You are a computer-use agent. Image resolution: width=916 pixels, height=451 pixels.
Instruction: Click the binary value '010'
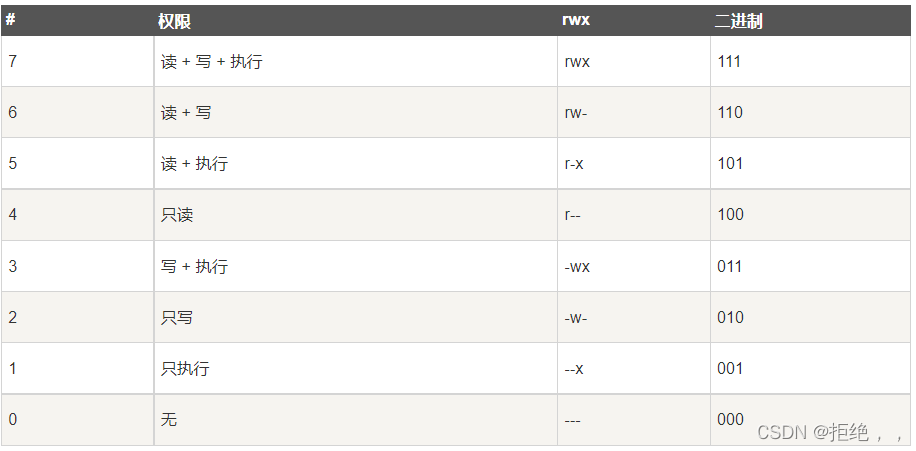(730, 318)
